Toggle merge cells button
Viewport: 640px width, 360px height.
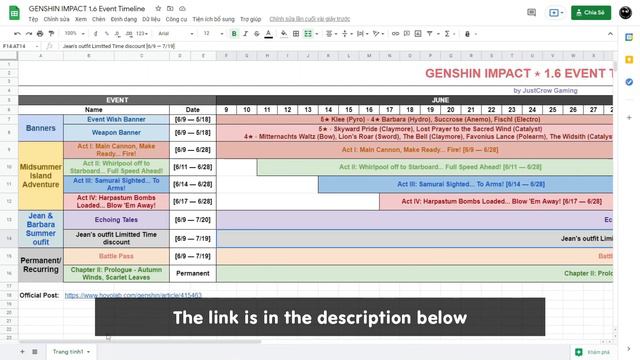tap(308, 33)
